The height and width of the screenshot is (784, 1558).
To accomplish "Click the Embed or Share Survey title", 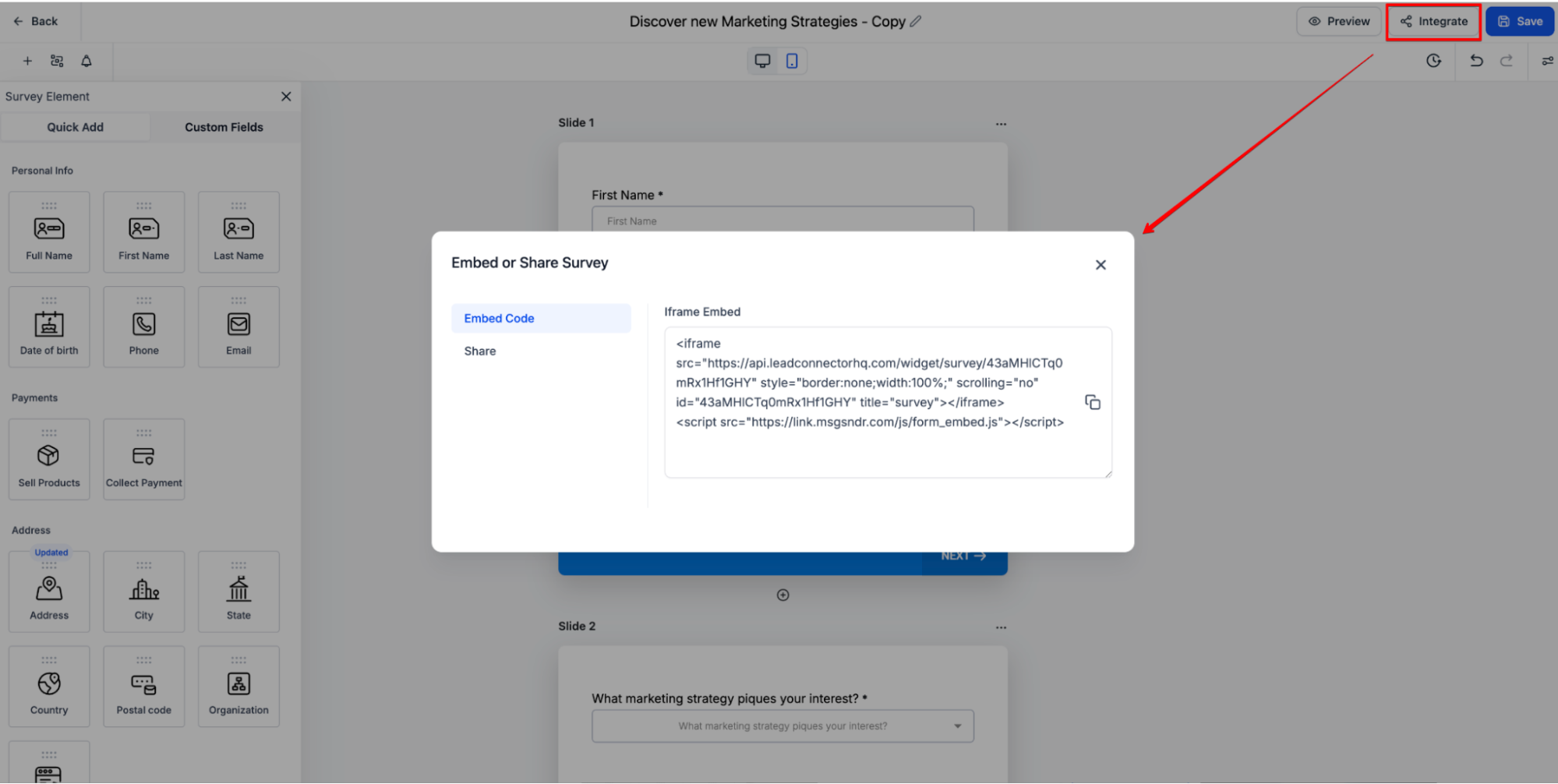I will coord(530,263).
